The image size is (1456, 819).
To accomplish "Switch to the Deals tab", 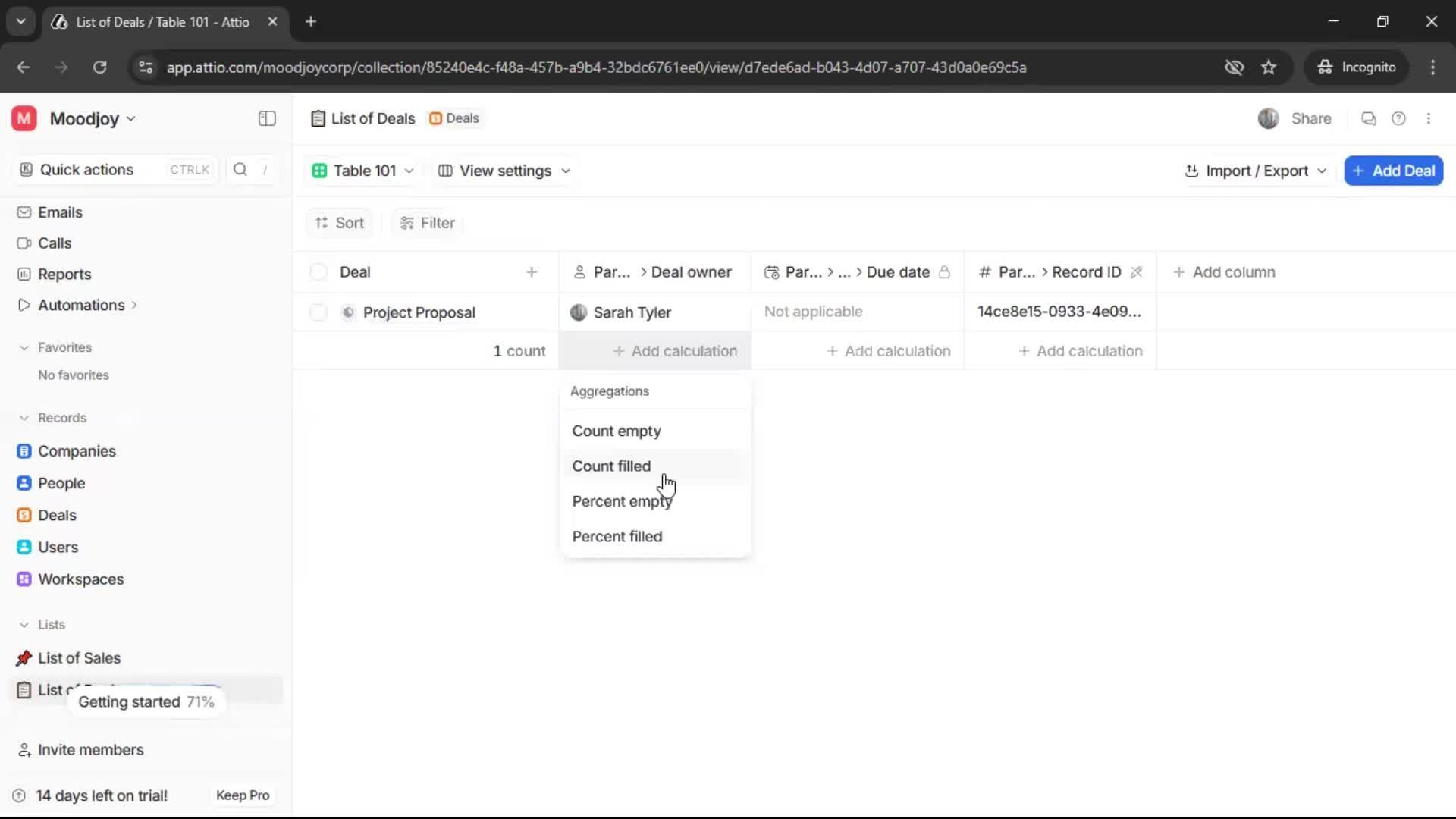I will click(454, 118).
